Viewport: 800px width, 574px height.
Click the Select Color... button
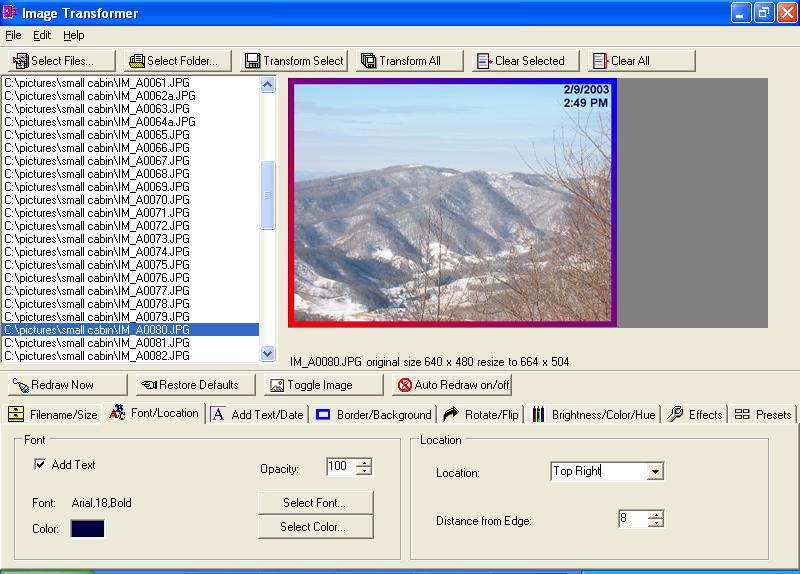(x=315, y=527)
